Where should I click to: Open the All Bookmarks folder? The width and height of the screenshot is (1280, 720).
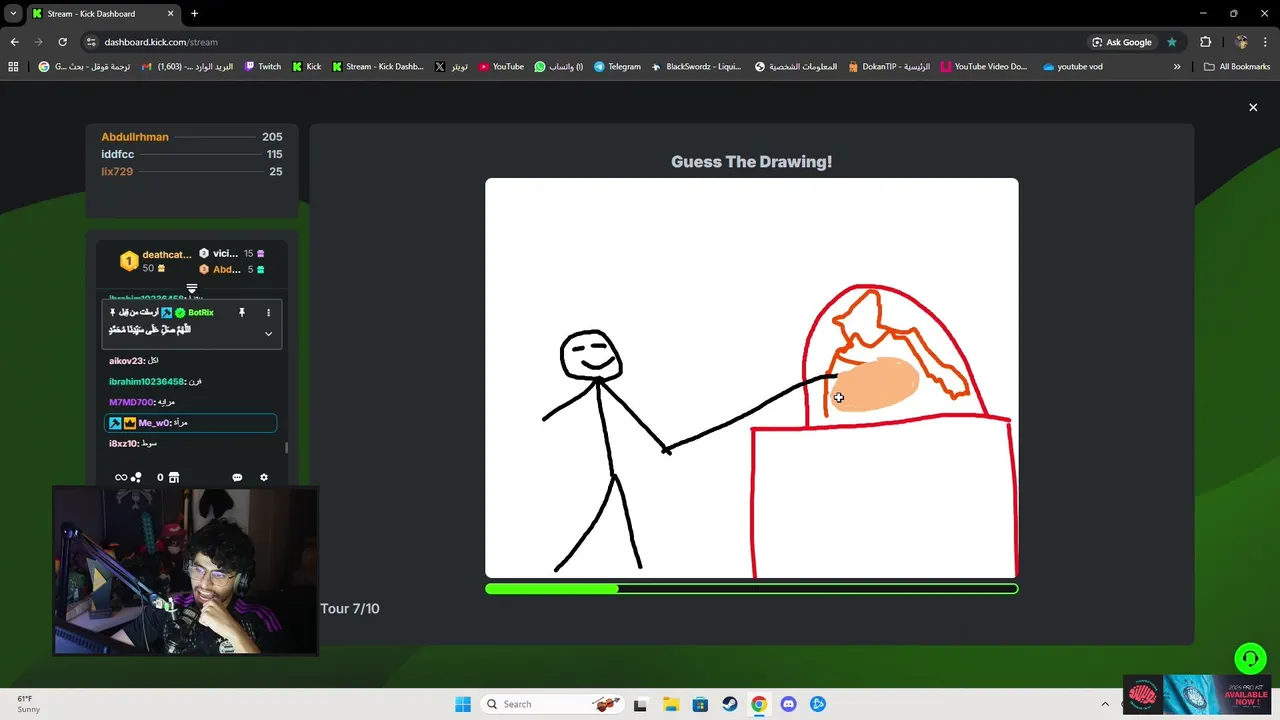[1237, 67]
